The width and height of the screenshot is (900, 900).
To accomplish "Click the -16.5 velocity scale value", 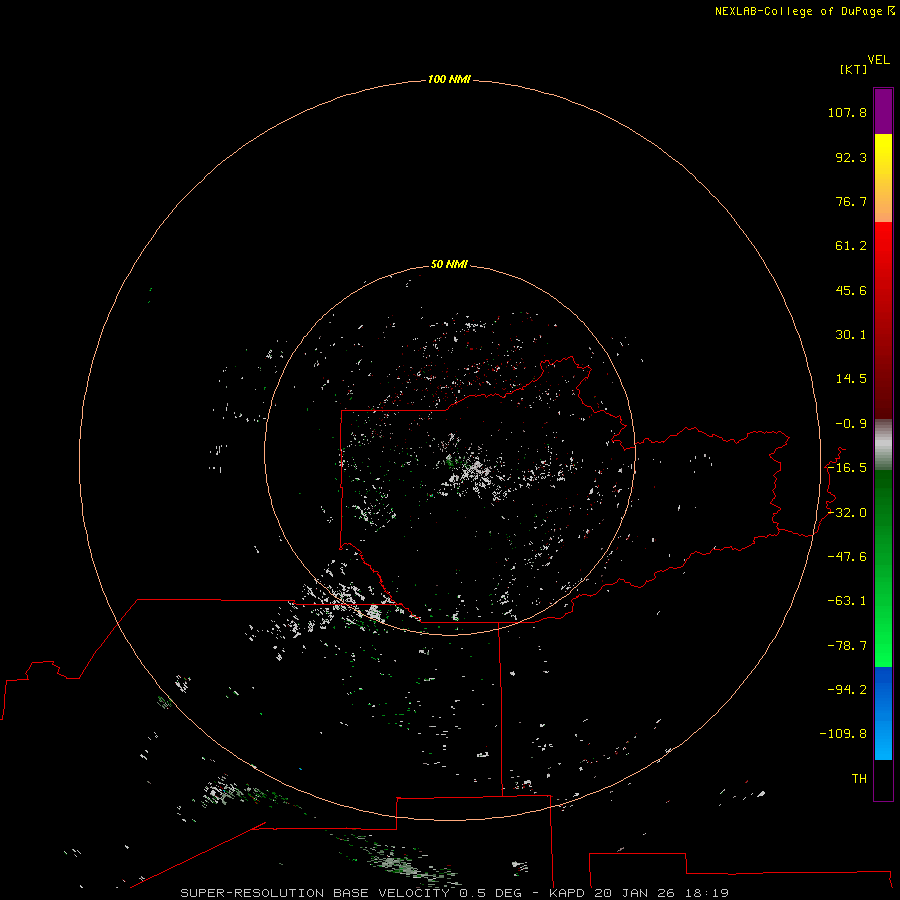I will point(847,468).
